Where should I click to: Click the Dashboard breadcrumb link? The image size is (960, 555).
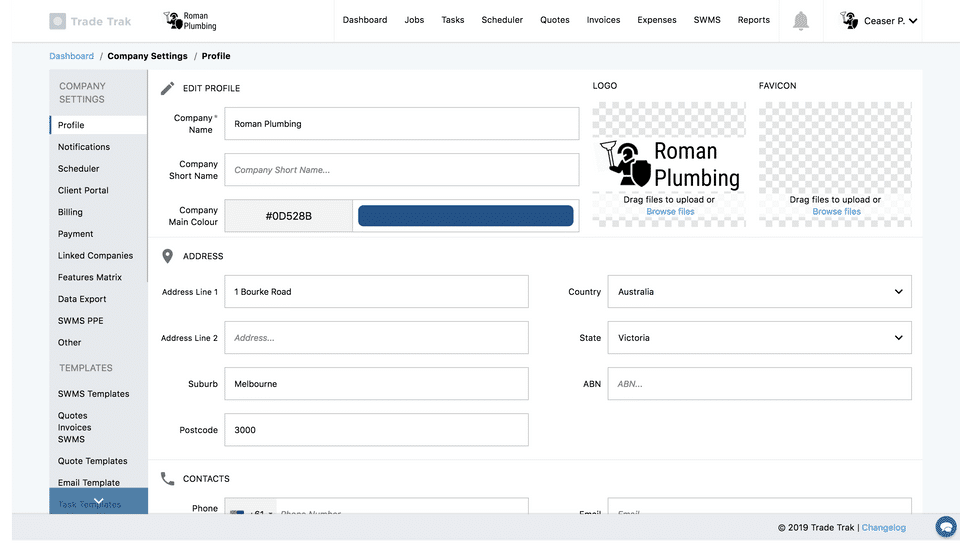(72, 56)
